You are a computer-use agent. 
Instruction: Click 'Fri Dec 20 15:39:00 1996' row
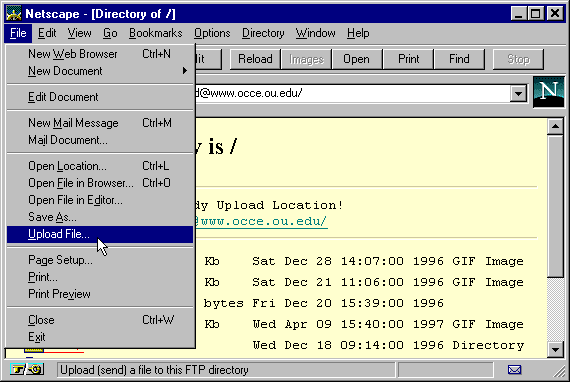pyautogui.click(x=324, y=303)
